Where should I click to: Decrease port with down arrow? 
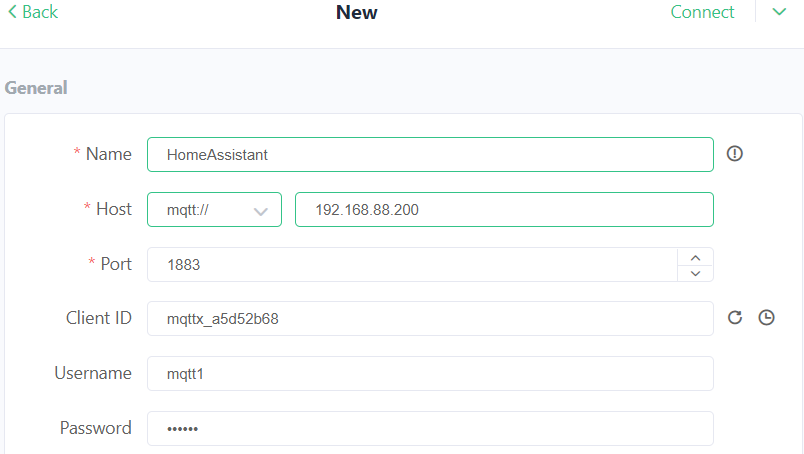click(695, 273)
